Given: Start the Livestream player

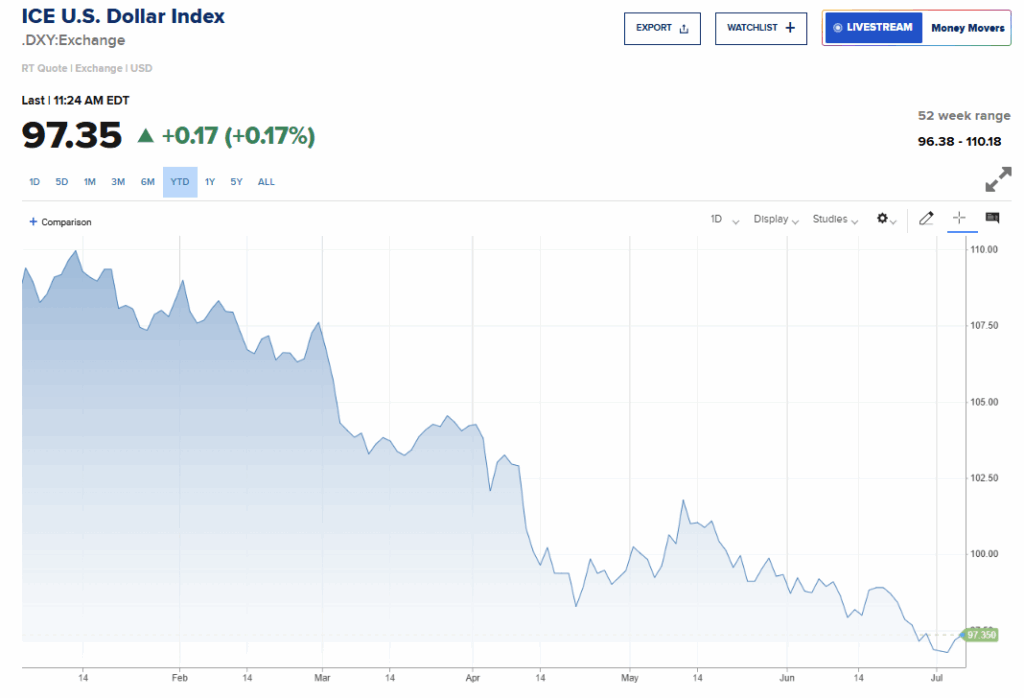Looking at the screenshot, I should click(873, 28).
